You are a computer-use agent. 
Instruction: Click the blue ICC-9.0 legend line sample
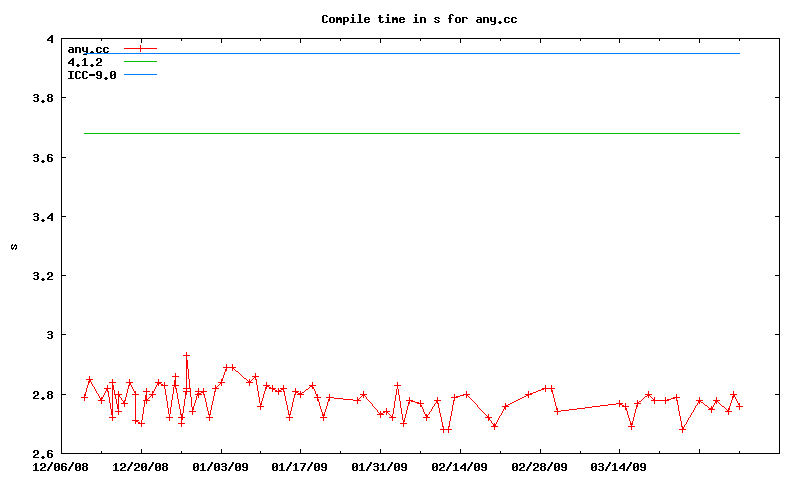coord(141,75)
